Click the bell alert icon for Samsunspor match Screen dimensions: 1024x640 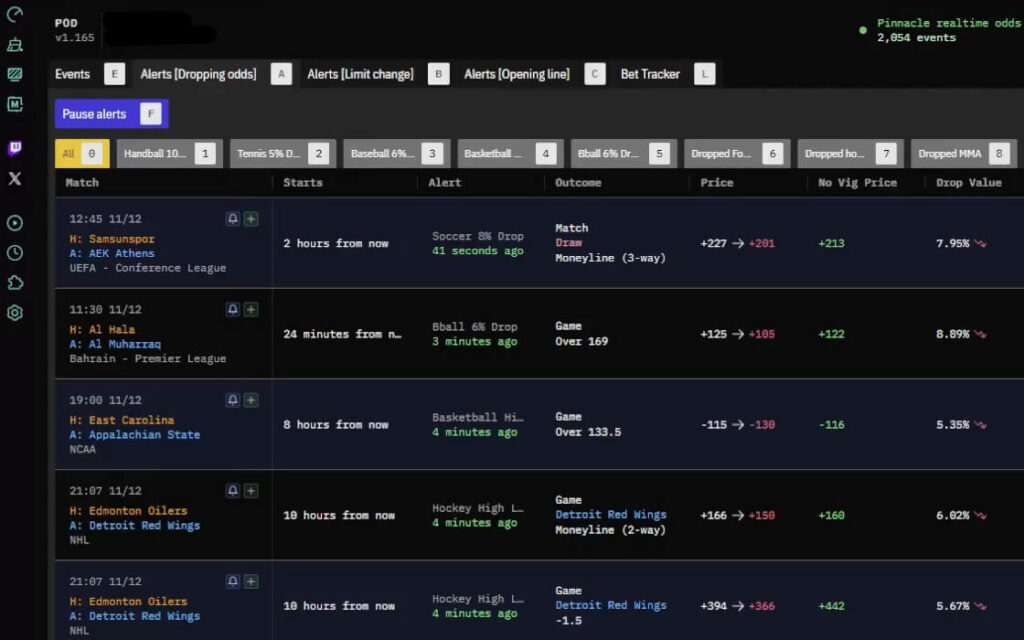coord(232,218)
